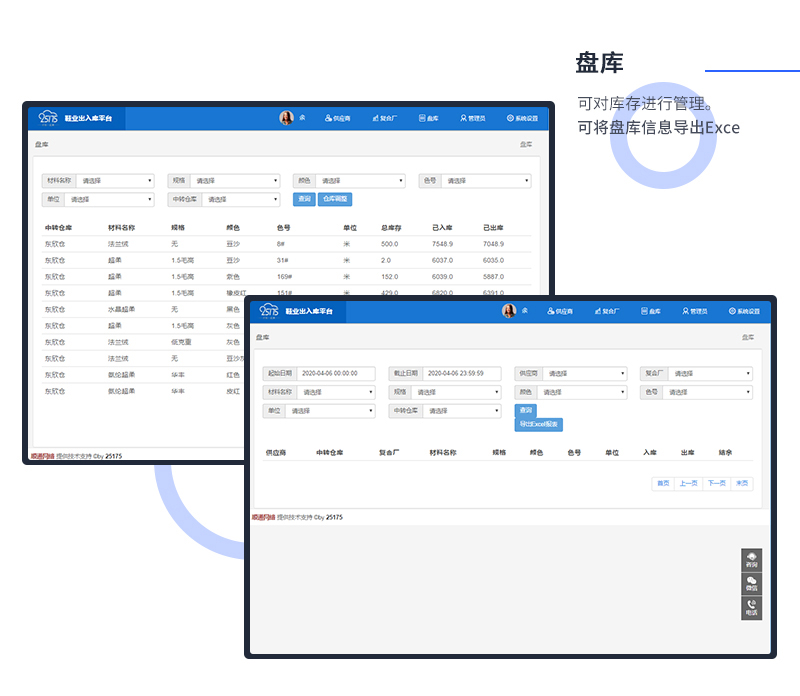Viewport: 800px width, 696px height.
Task: Go to 下一页 next page in pagination
Action: (716, 483)
